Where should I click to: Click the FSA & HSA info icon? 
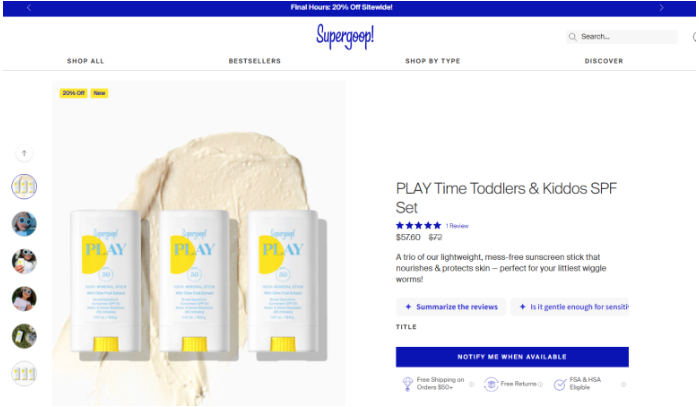(x=624, y=384)
